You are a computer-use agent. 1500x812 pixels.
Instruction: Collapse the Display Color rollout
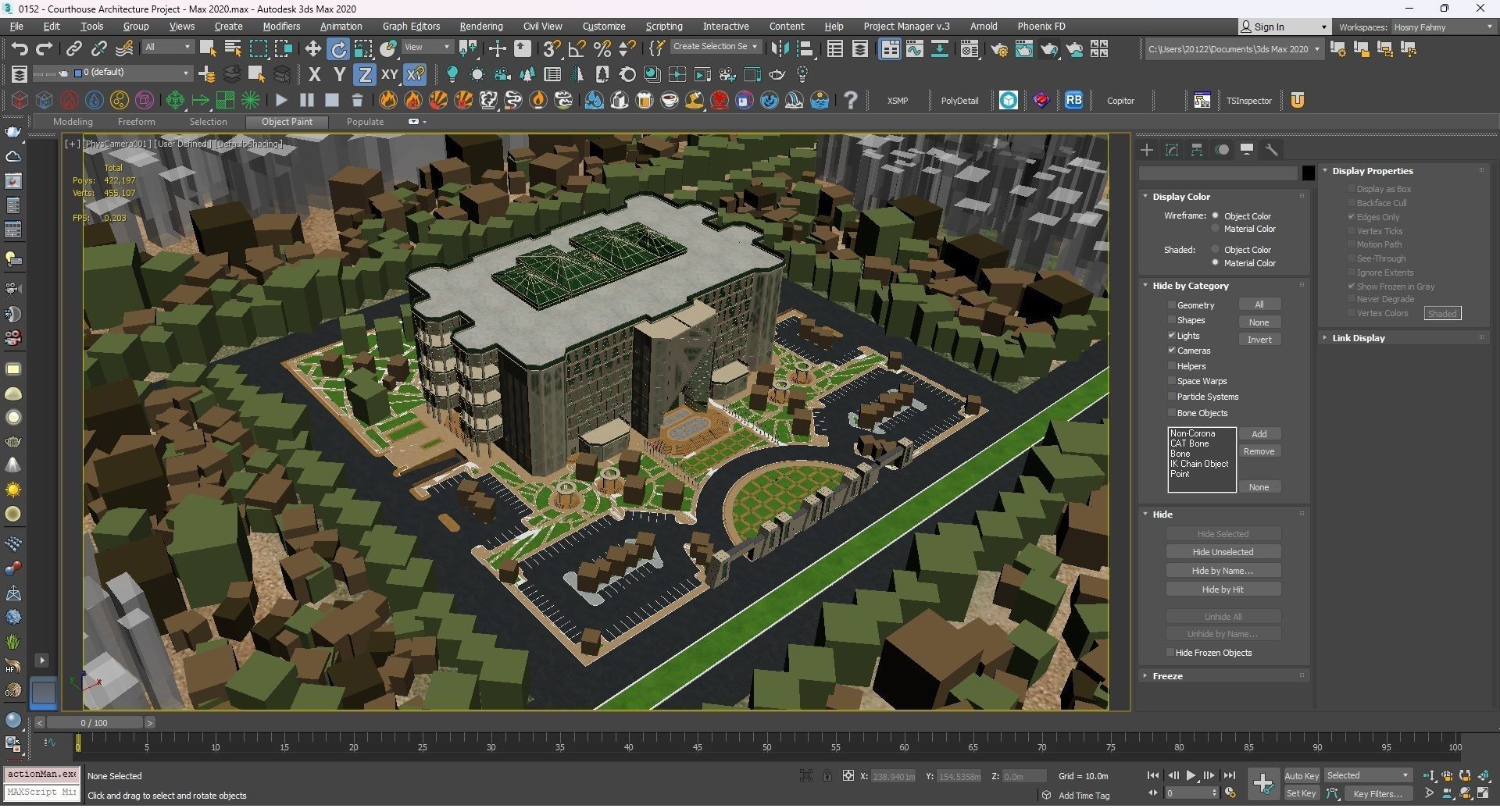pyautogui.click(x=1180, y=197)
